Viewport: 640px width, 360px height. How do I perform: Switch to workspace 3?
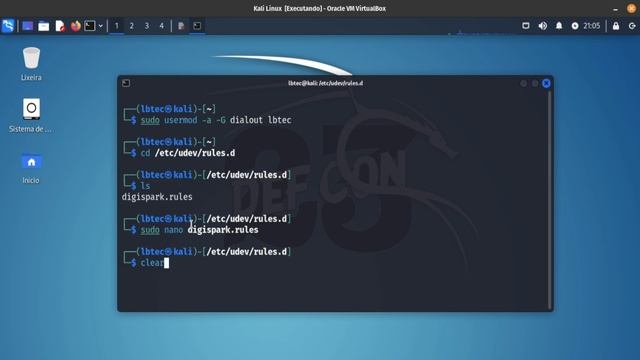(147, 26)
